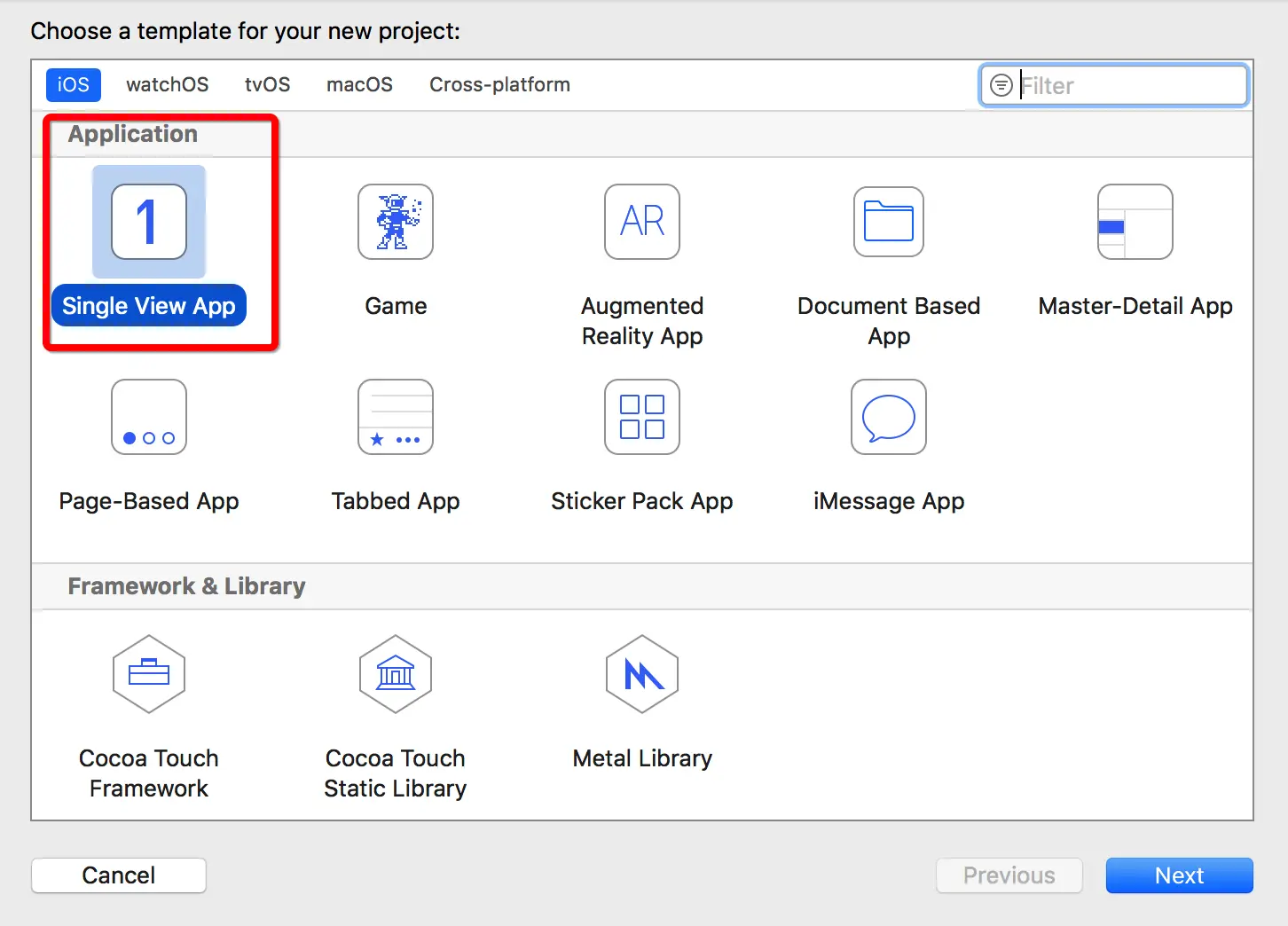Open the tvOS templates tab
Image resolution: width=1288 pixels, height=926 pixels.
[x=268, y=85]
